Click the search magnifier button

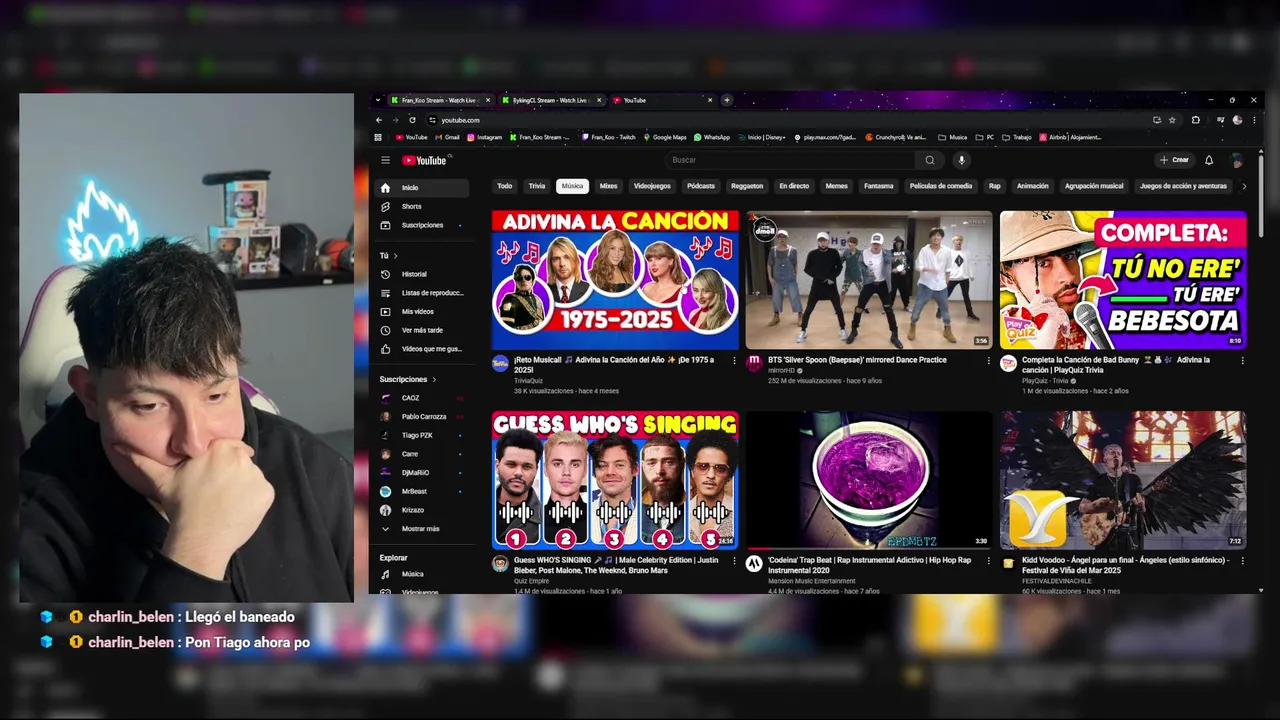coord(930,160)
